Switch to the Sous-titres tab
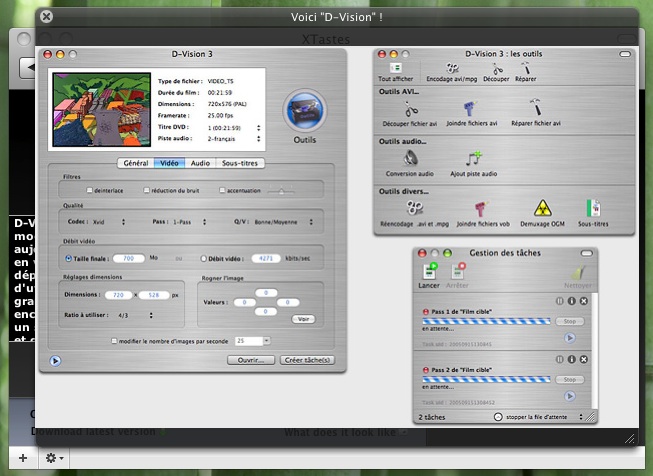Viewport: 653px width, 476px height. pos(240,163)
